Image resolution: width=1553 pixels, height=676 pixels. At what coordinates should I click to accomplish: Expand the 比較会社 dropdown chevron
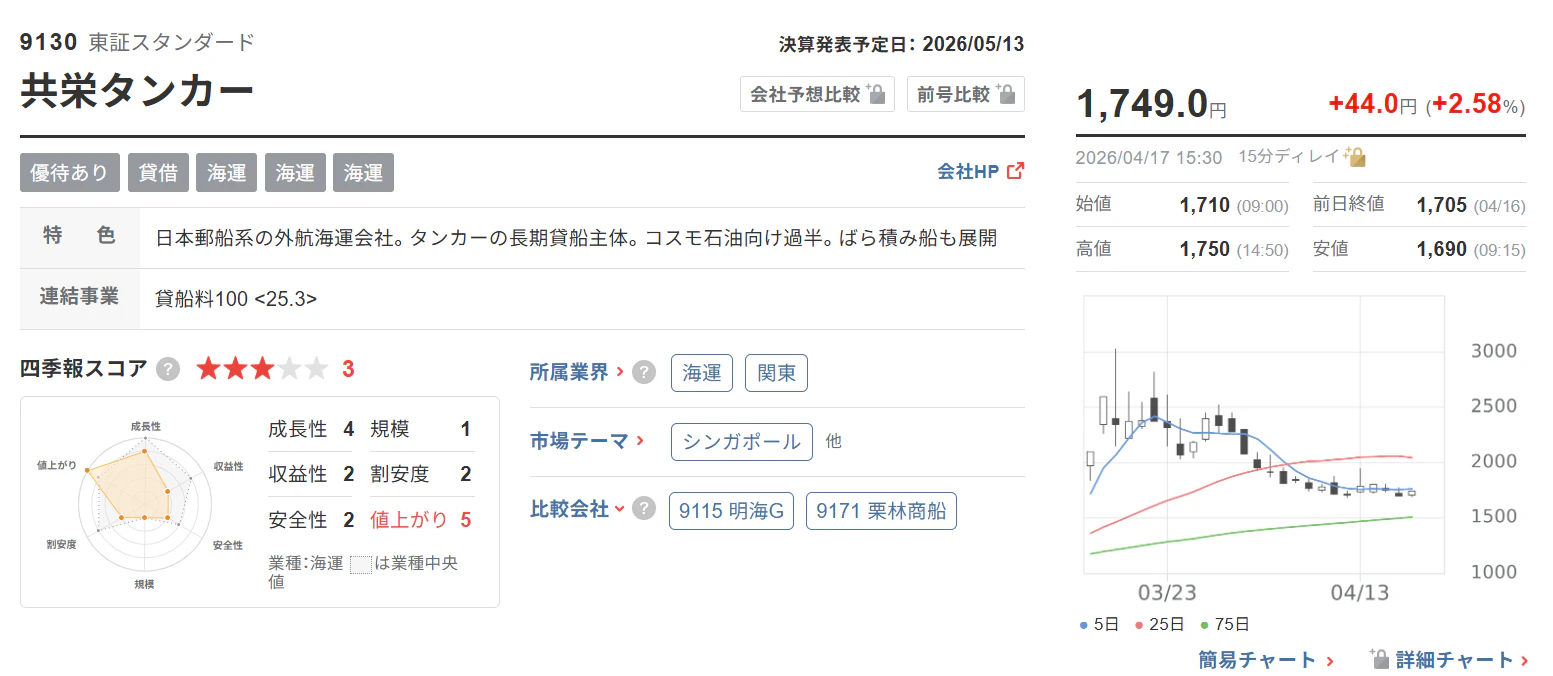click(620, 509)
